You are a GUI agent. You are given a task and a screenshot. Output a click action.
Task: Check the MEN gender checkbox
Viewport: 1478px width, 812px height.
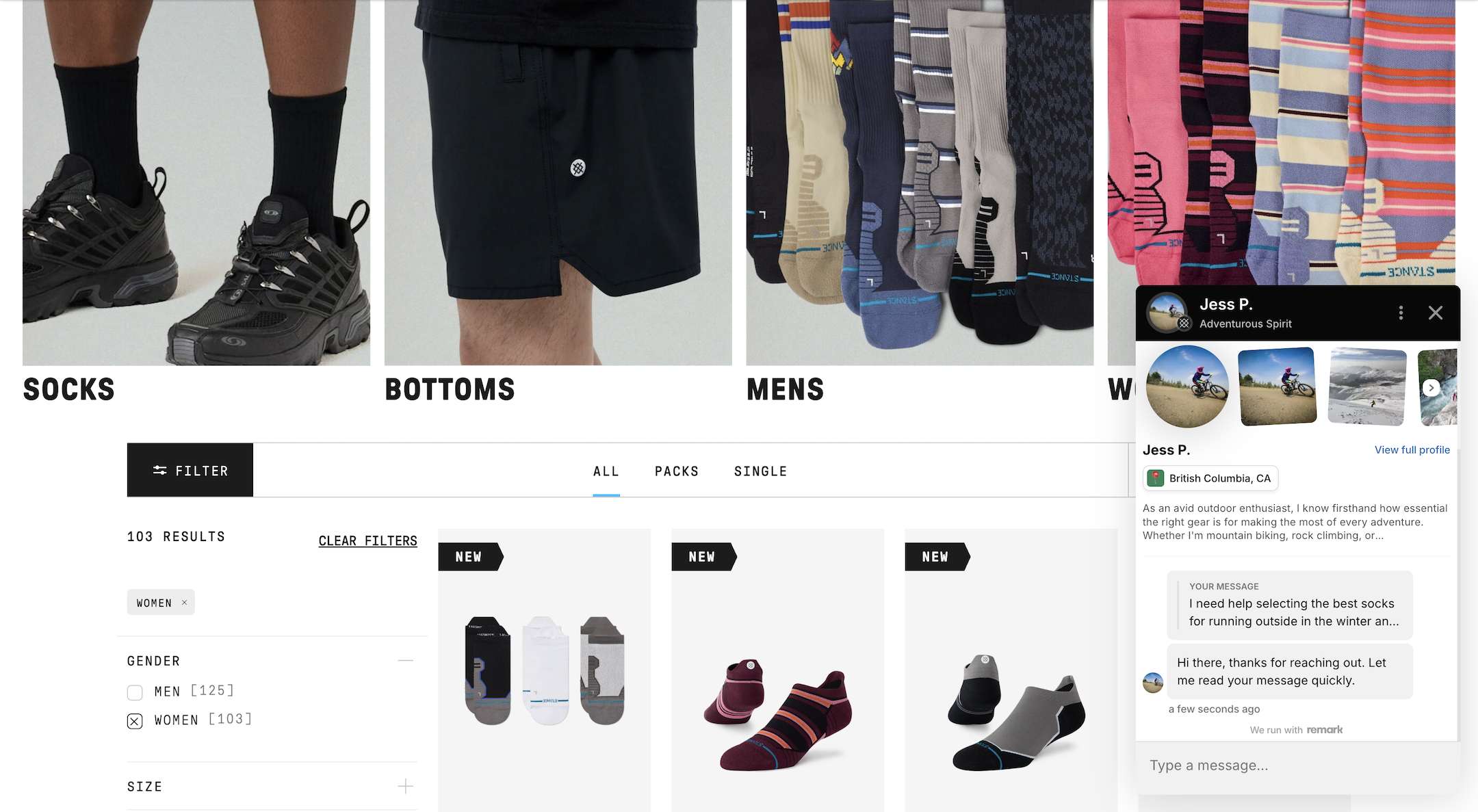coord(135,692)
